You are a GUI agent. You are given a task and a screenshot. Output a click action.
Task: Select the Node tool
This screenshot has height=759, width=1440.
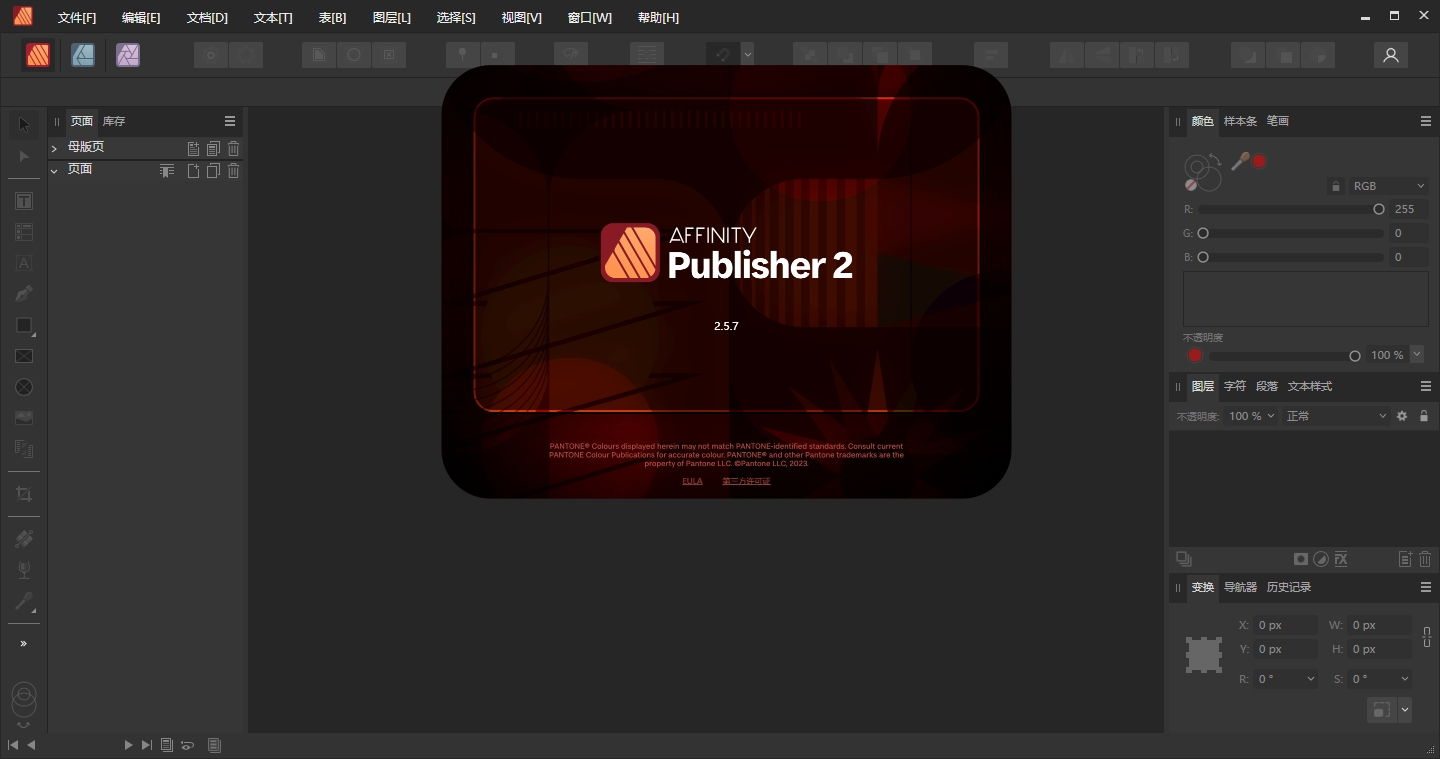click(x=24, y=156)
